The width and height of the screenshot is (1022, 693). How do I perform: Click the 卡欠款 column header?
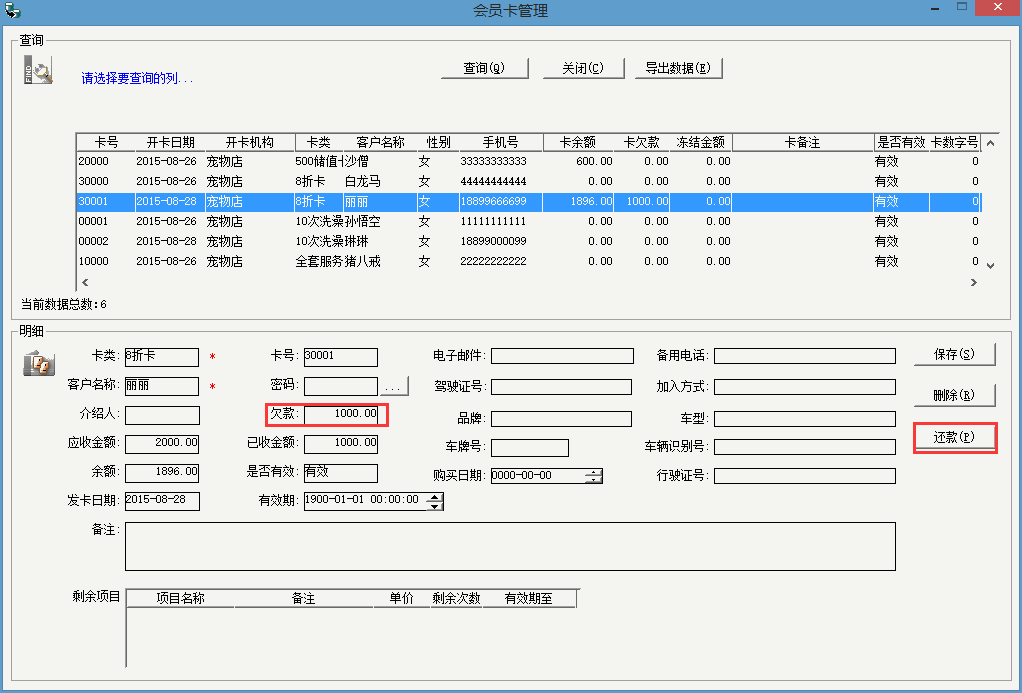[x=641, y=142]
